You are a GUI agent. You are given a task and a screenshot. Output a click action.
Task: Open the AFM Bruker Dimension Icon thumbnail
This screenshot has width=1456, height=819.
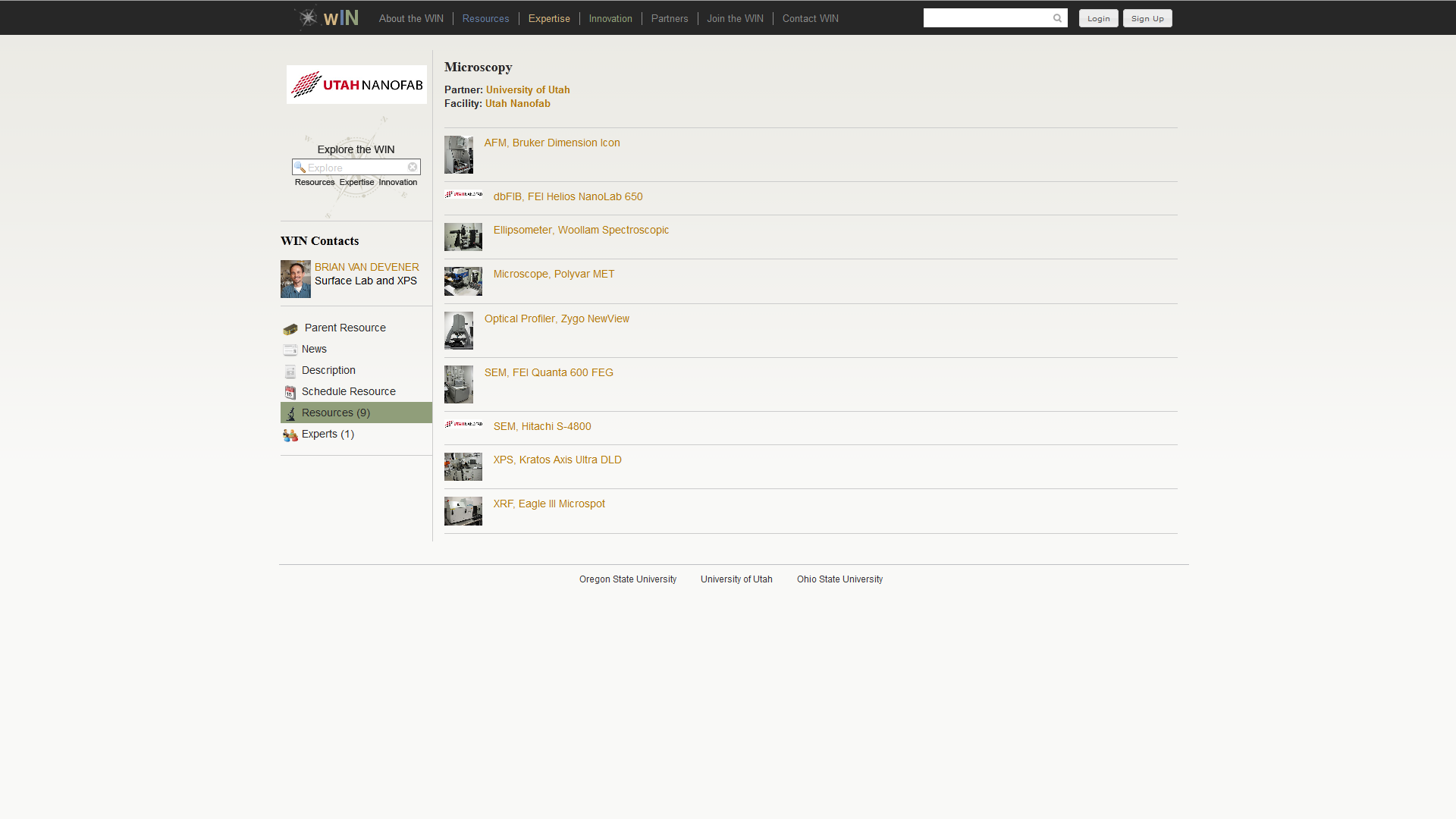click(459, 155)
